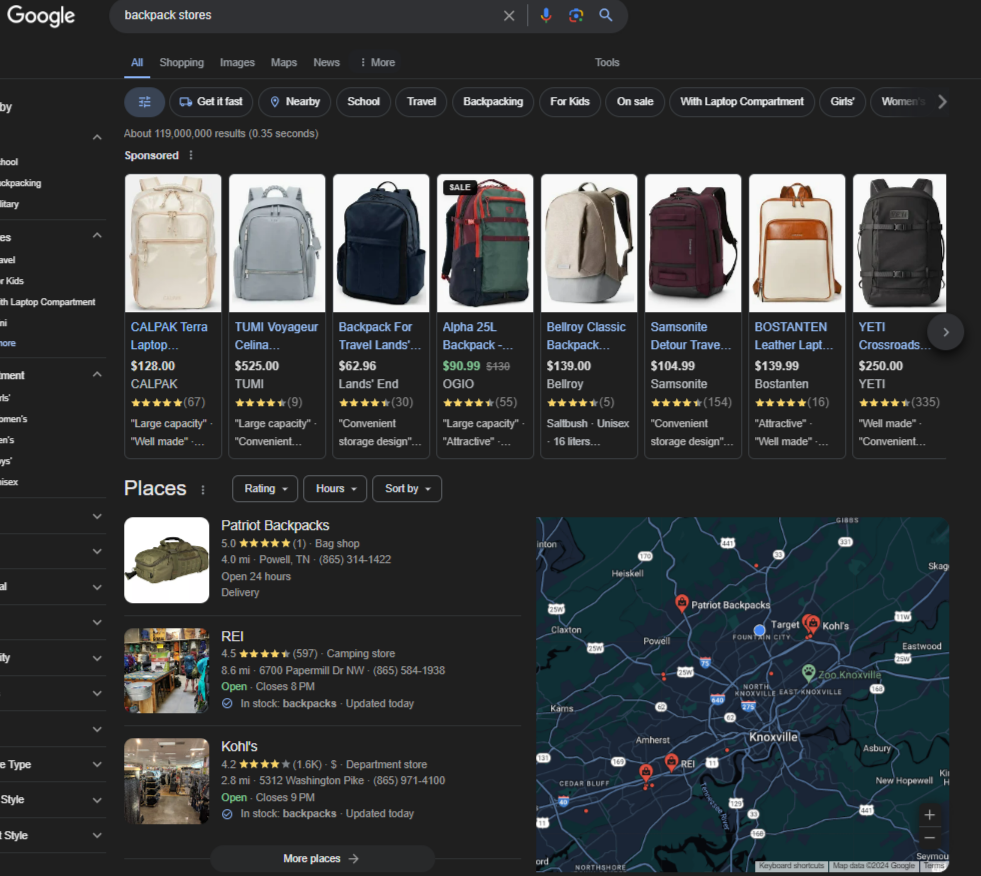Image resolution: width=981 pixels, height=876 pixels.
Task: Switch to the Images tab
Action: 237,63
